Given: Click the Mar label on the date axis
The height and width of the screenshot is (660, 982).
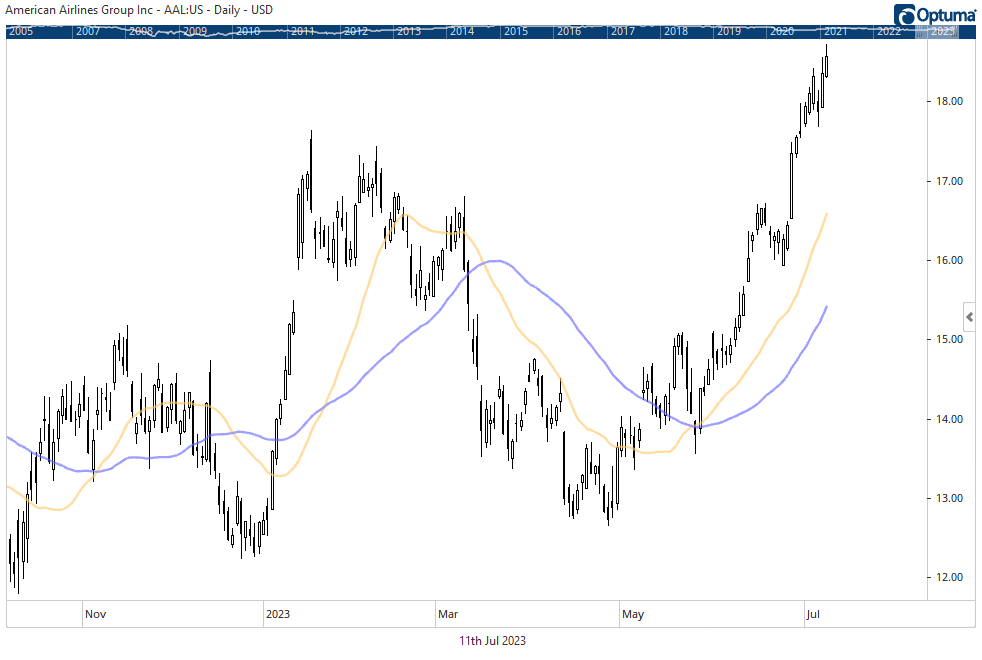Looking at the screenshot, I should coord(448,614).
